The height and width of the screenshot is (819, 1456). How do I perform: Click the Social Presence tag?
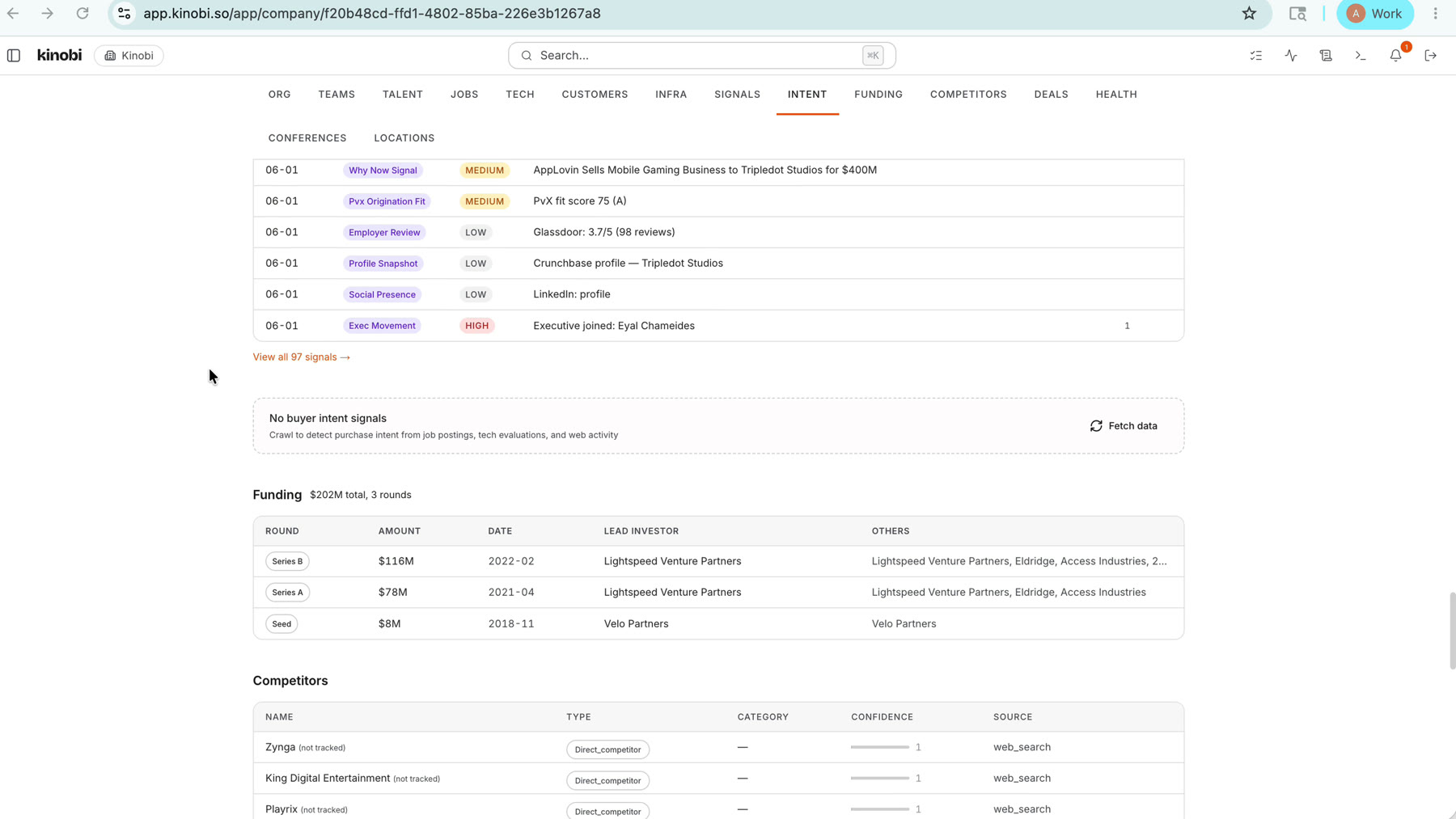click(382, 295)
